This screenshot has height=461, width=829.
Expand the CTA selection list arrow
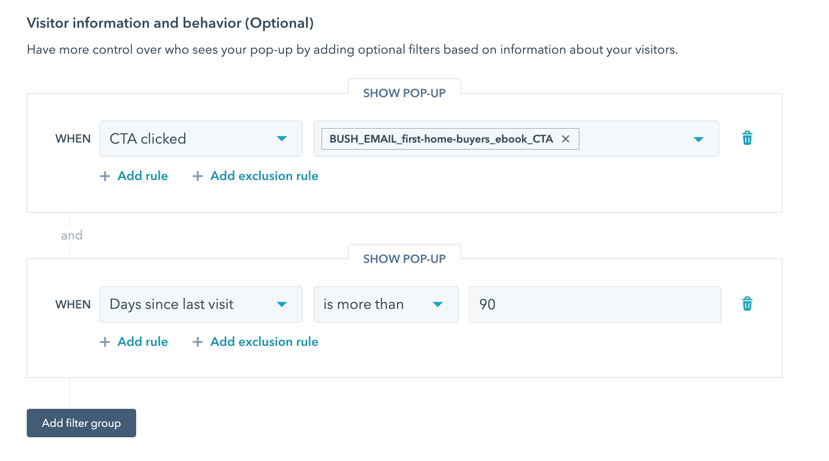698,140
